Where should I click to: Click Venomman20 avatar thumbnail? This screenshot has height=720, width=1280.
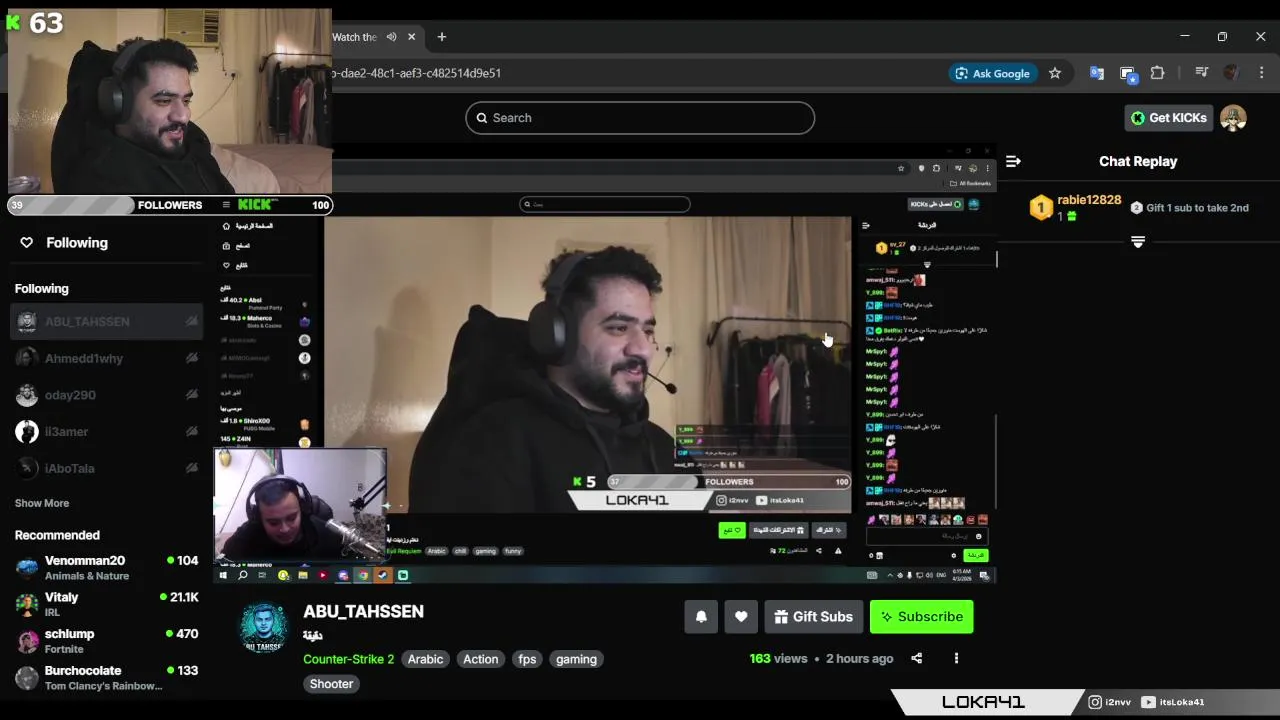tap(27, 568)
